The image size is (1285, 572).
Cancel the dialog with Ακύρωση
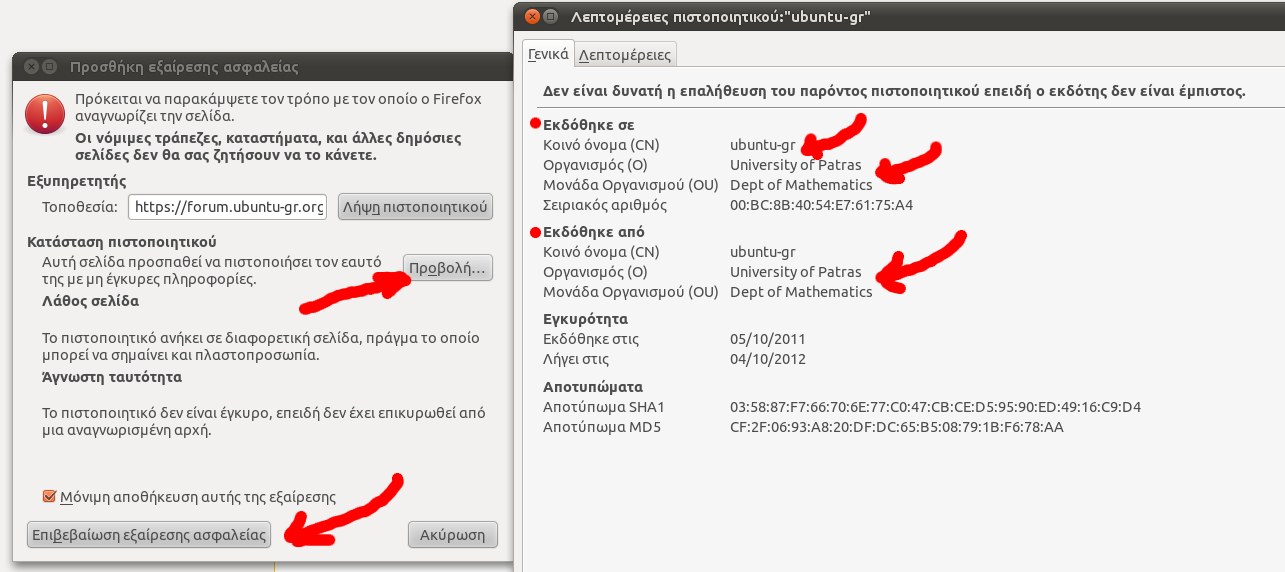pyautogui.click(x=452, y=534)
